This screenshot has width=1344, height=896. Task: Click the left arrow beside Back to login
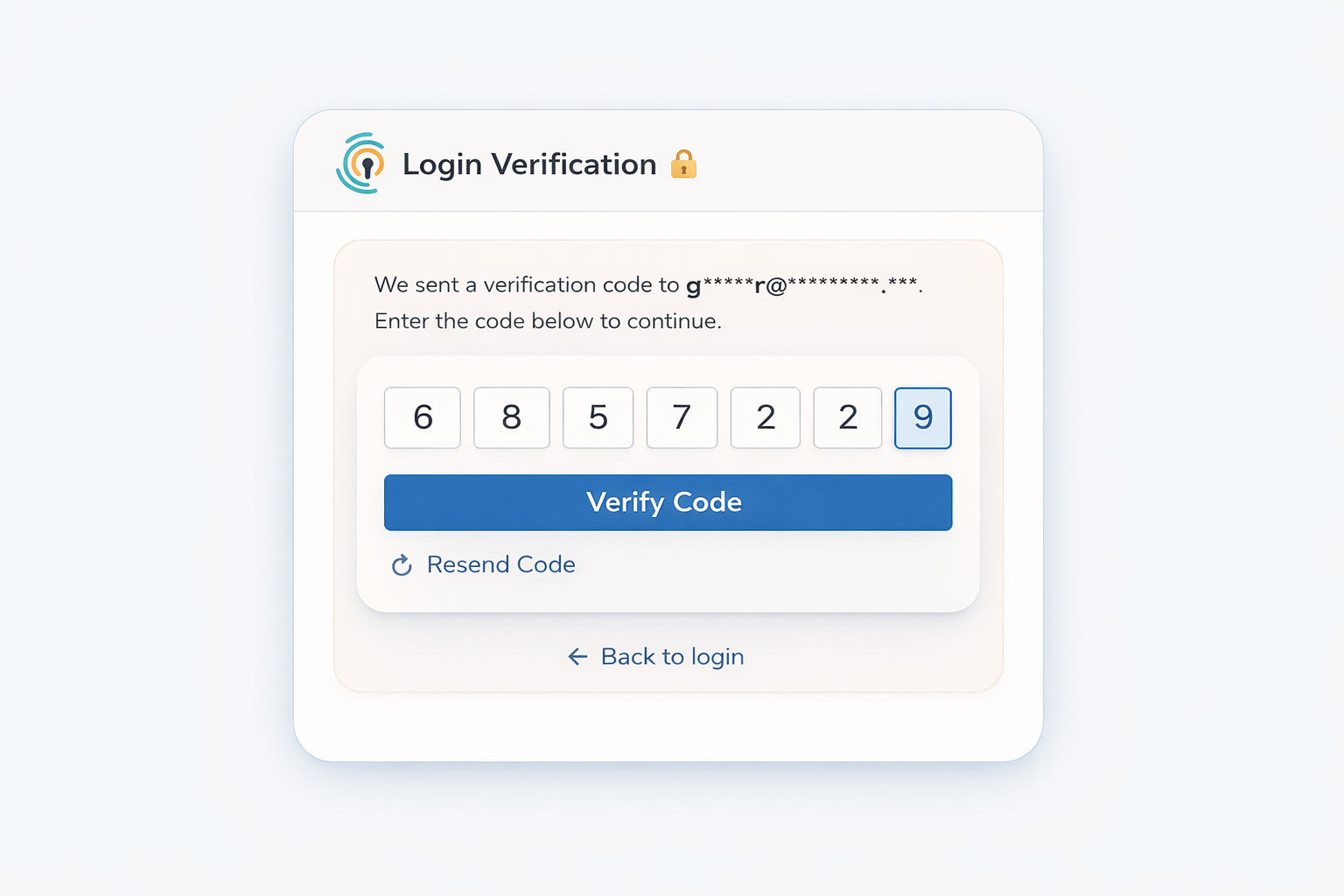pyautogui.click(x=577, y=656)
